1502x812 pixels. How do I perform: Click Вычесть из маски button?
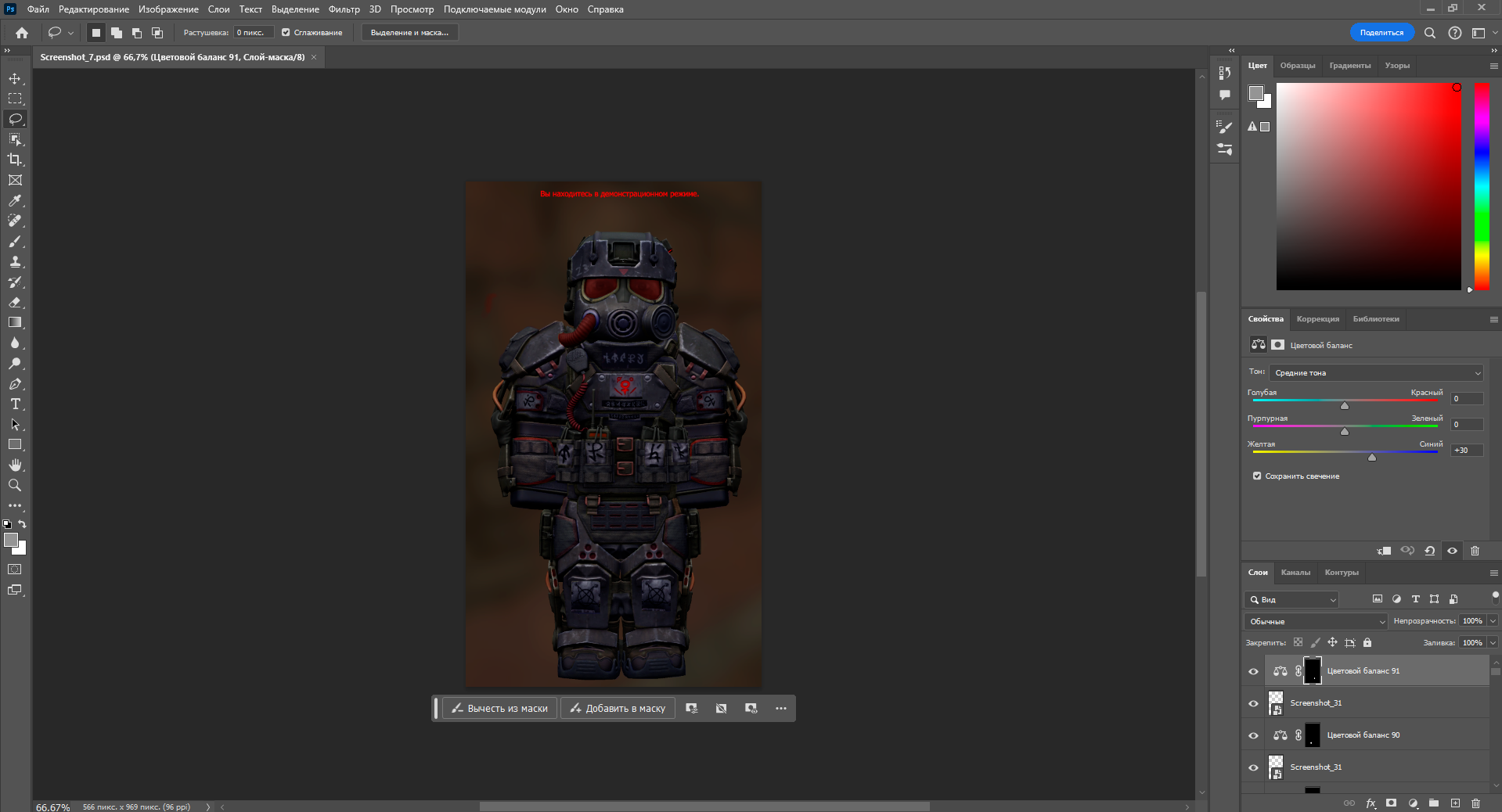coord(499,708)
